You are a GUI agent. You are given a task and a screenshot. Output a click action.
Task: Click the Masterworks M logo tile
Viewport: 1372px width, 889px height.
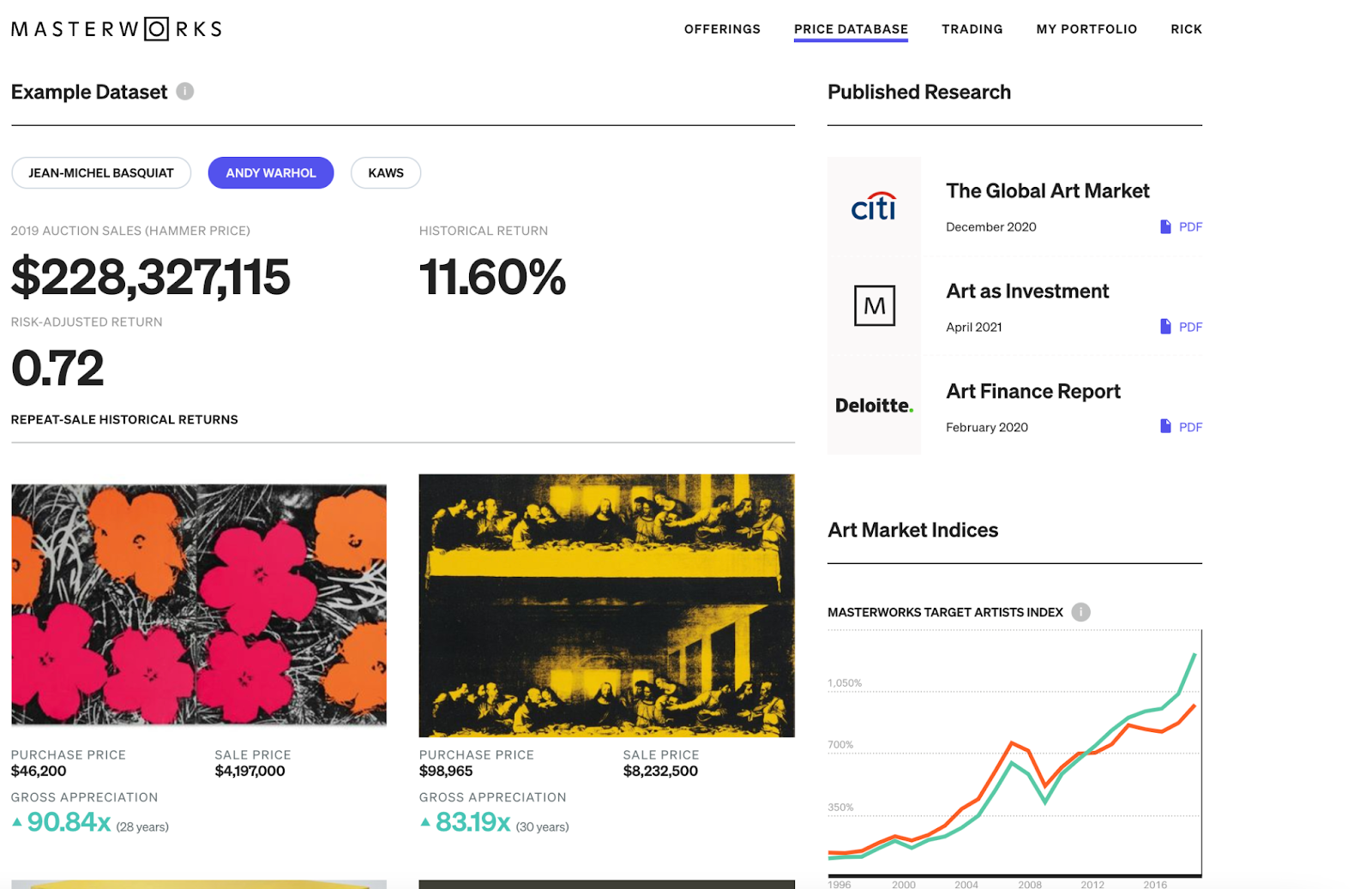(874, 305)
